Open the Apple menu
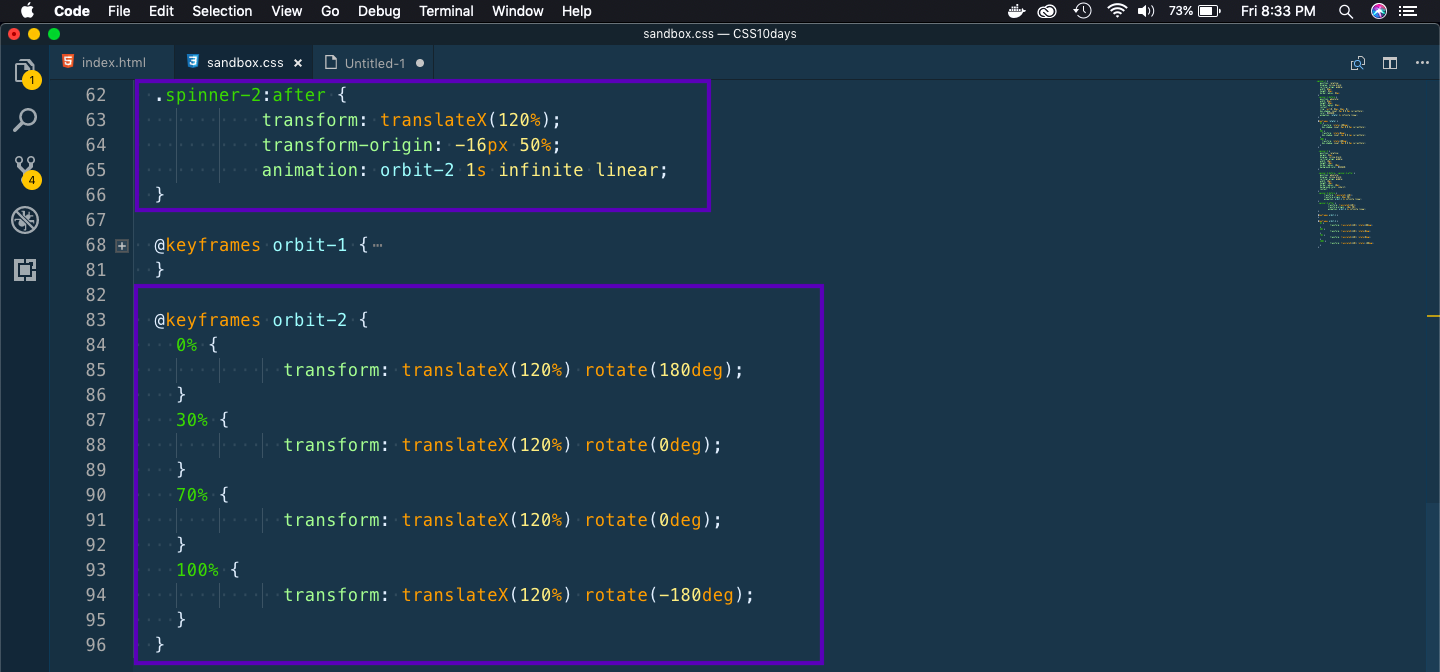Screen dimensions: 1440x672 tap(27, 11)
